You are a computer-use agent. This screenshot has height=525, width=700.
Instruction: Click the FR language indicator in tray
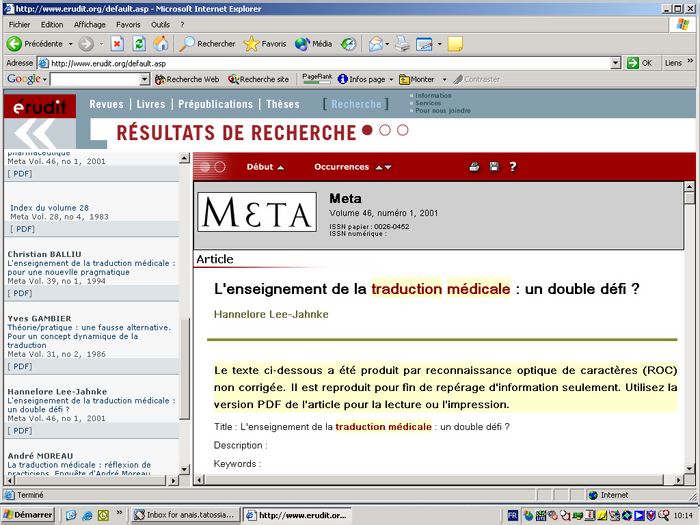pos(512,515)
